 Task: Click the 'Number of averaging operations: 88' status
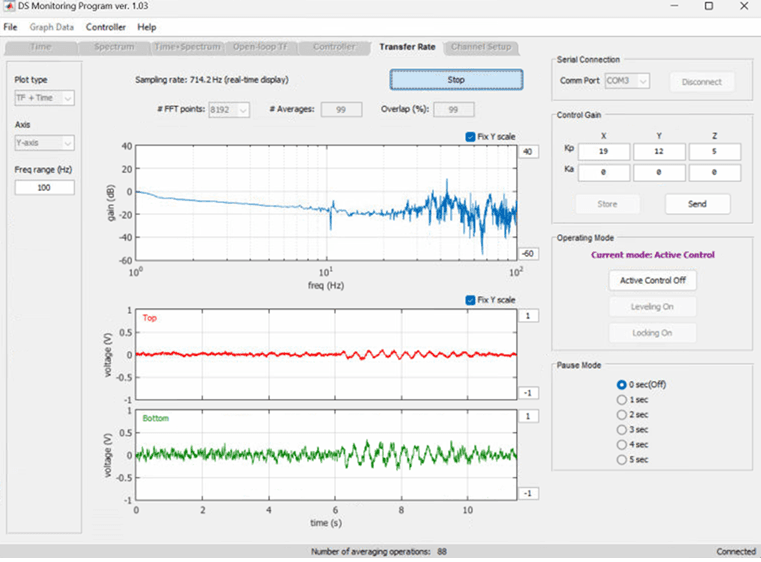point(379,552)
